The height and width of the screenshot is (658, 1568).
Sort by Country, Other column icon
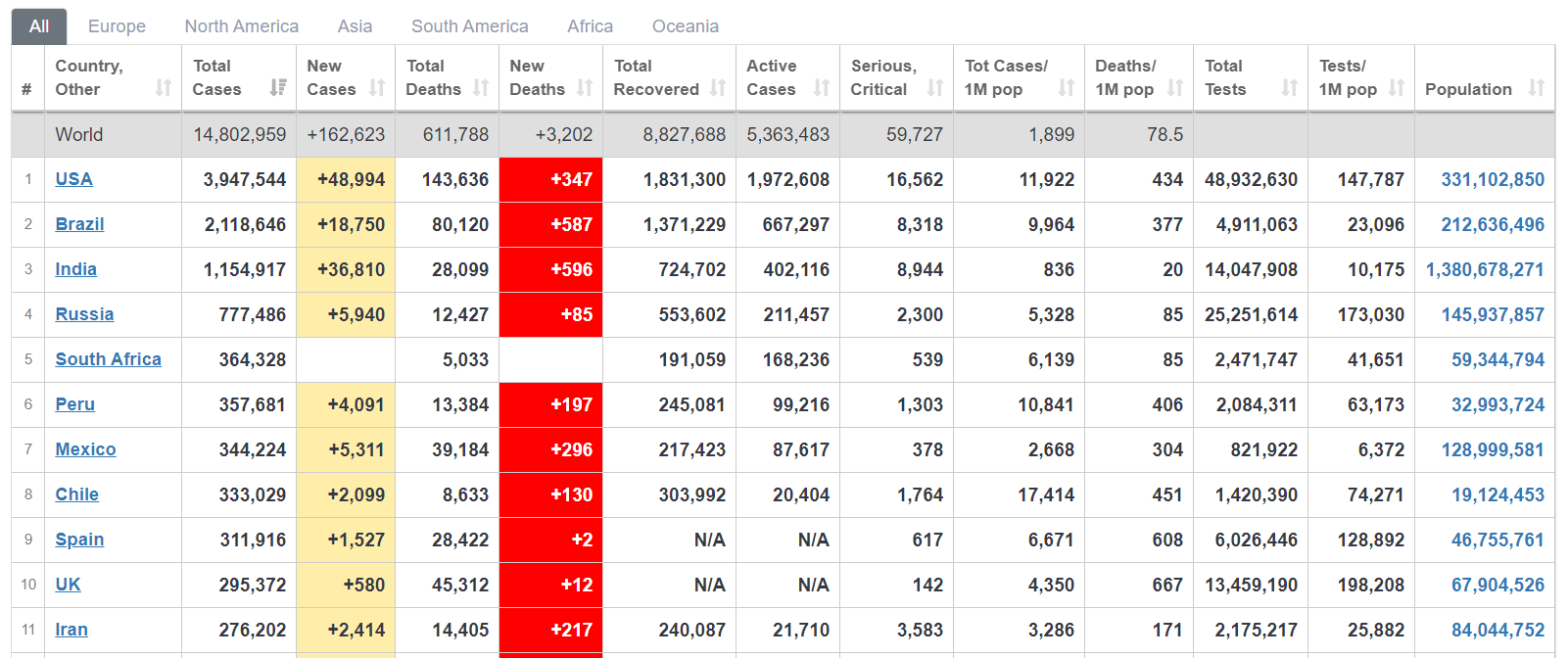click(x=164, y=88)
